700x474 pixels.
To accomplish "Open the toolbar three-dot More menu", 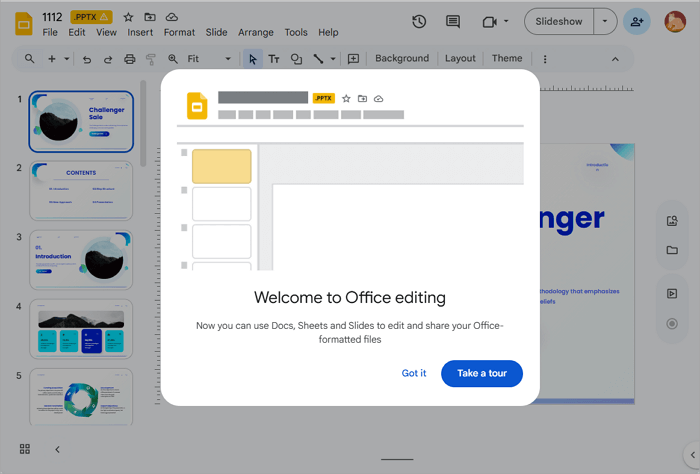I will [x=545, y=59].
